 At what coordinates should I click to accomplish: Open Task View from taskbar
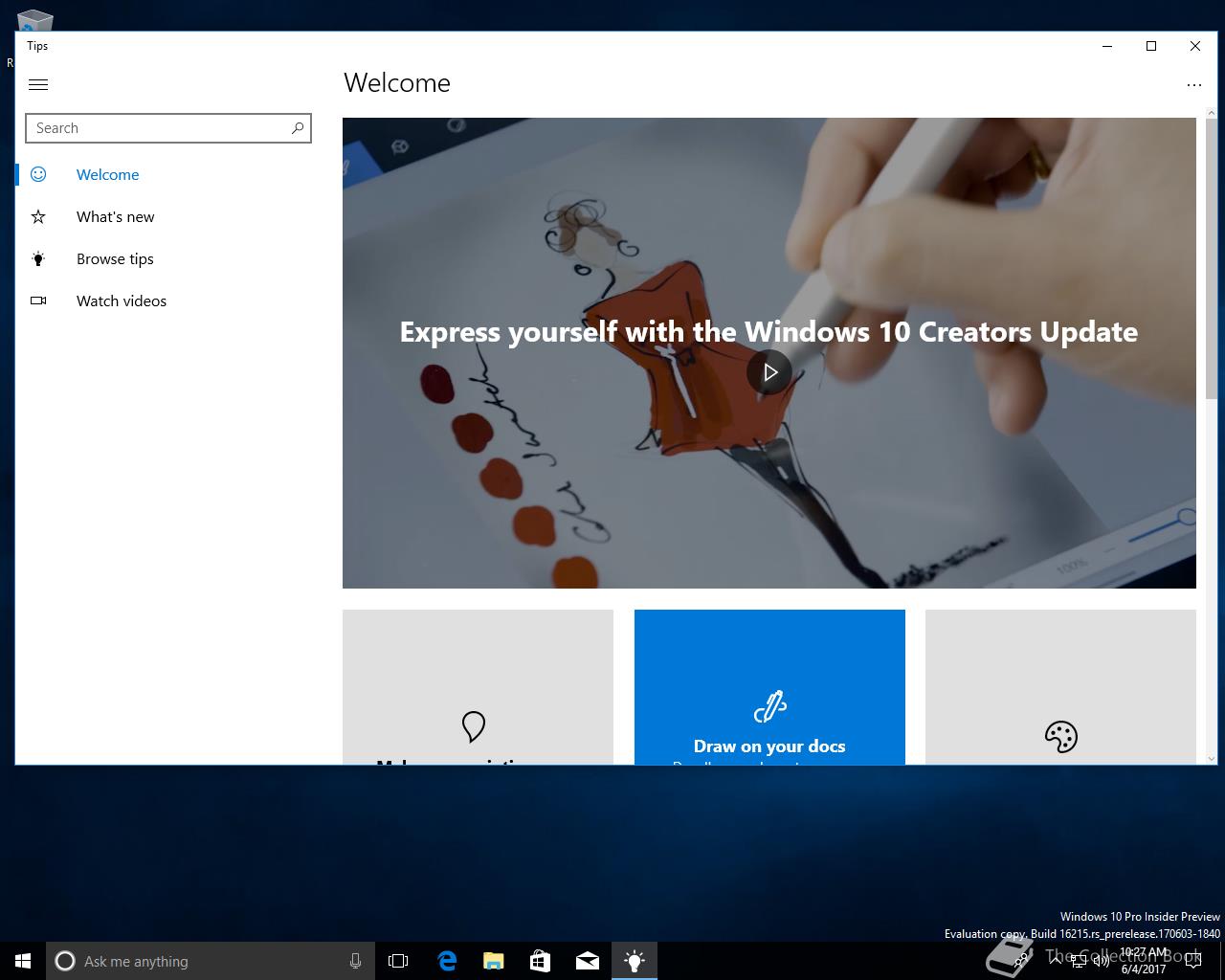click(398, 961)
